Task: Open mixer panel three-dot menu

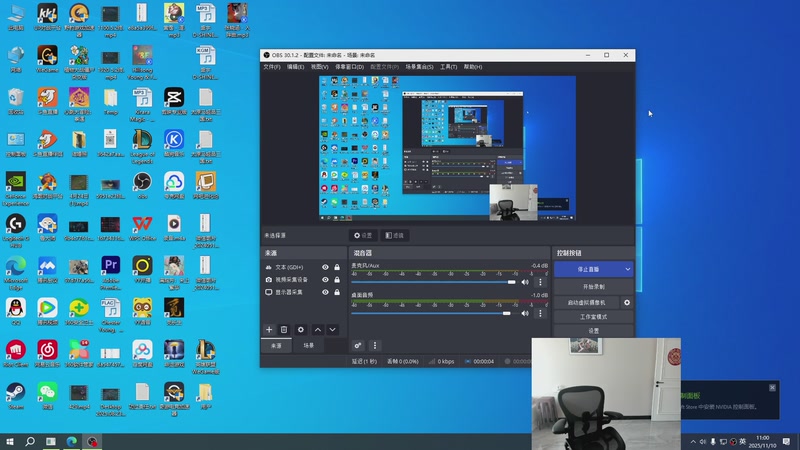Action: 375,345
